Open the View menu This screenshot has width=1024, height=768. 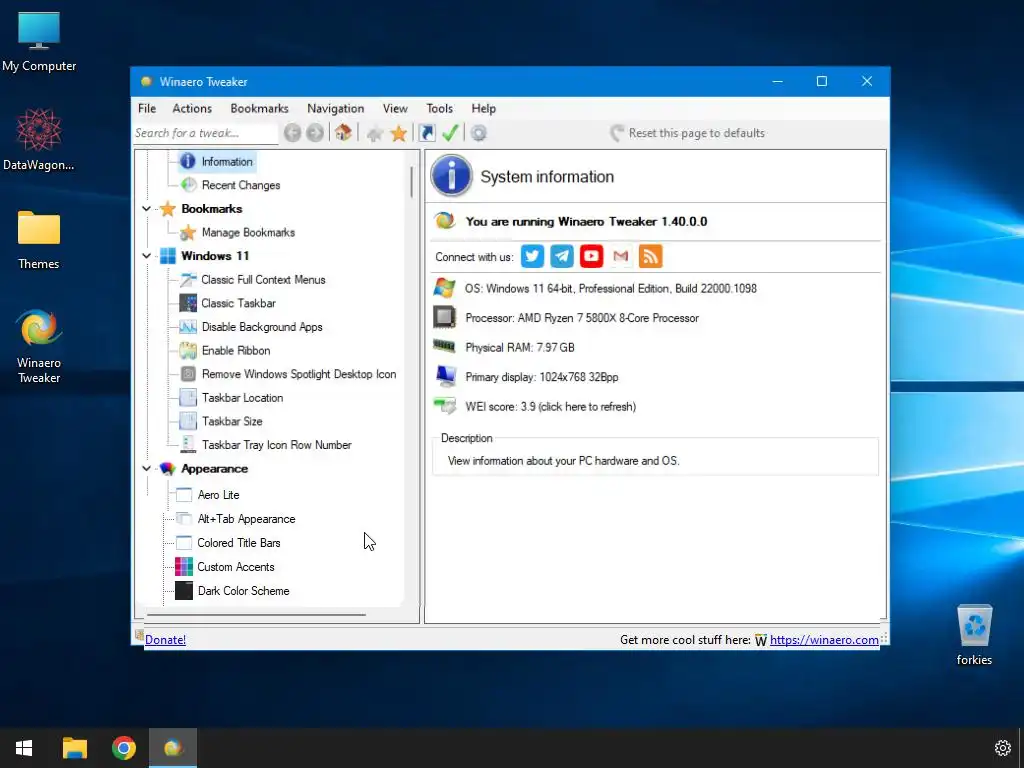click(x=395, y=108)
